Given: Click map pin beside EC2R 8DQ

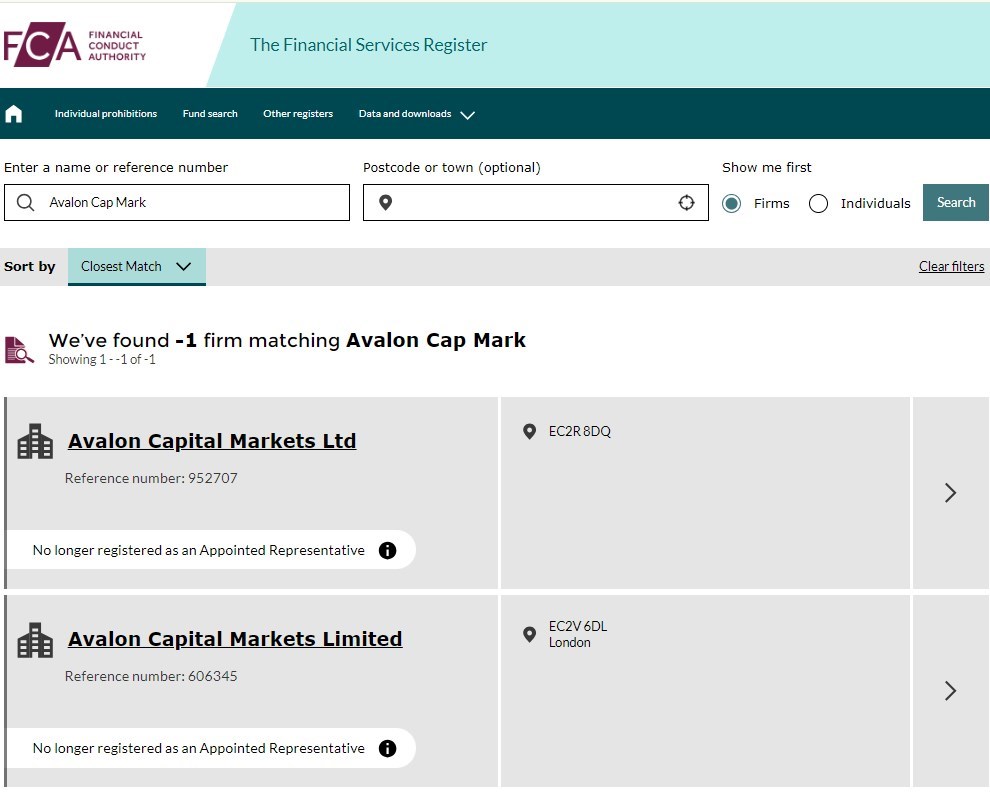Looking at the screenshot, I should (529, 431).
